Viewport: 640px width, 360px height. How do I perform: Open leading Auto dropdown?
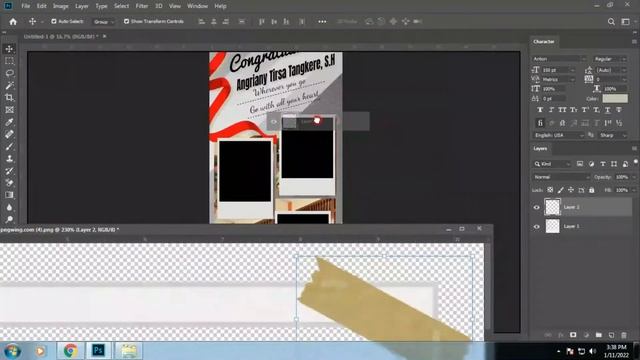(x=624, y=70)
